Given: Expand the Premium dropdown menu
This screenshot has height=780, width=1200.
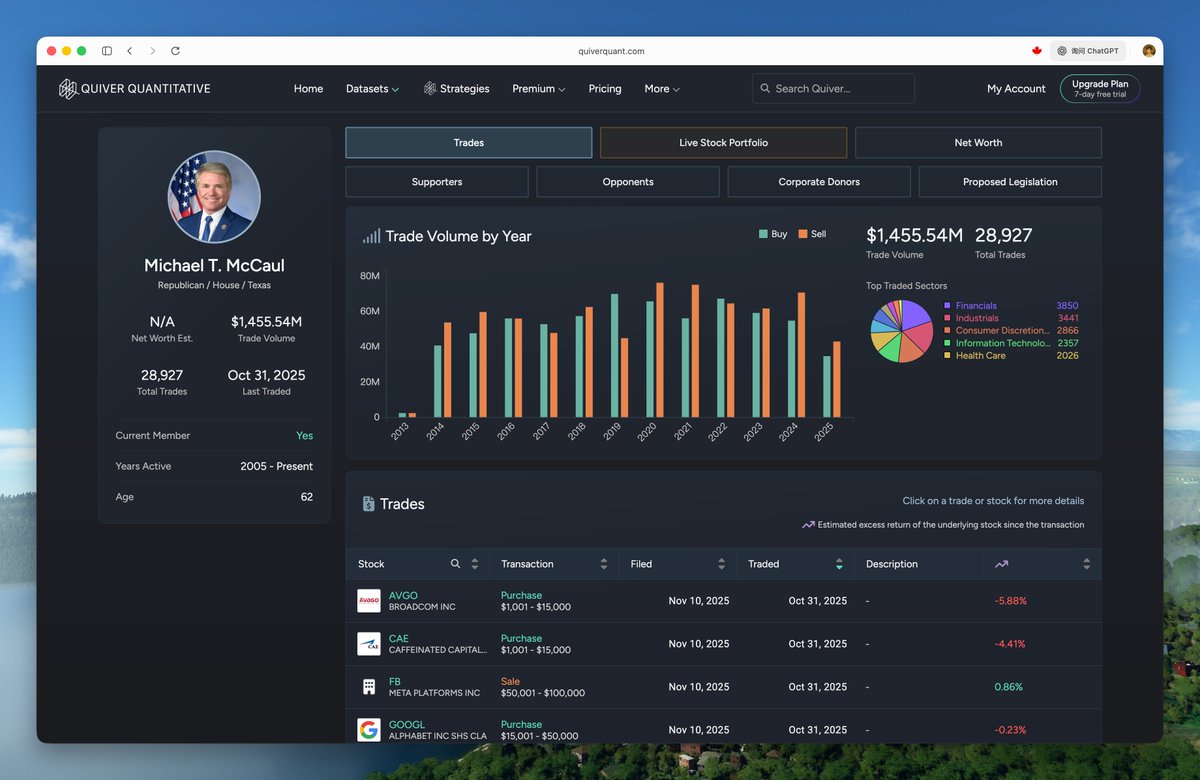Looking at the screenshot, I should coord(538,89).
